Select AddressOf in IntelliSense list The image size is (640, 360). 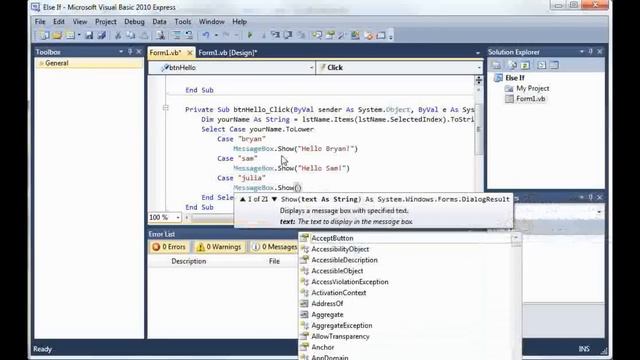(x=327, y=304)
